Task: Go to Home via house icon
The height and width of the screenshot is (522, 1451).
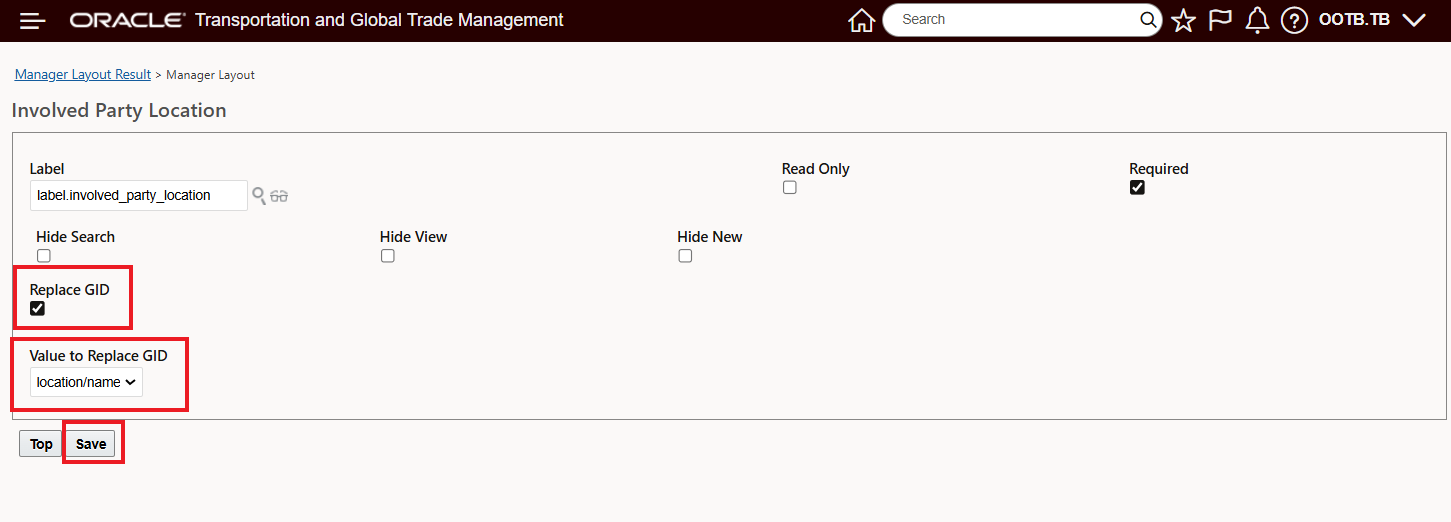Action: (x=861, y=21)
